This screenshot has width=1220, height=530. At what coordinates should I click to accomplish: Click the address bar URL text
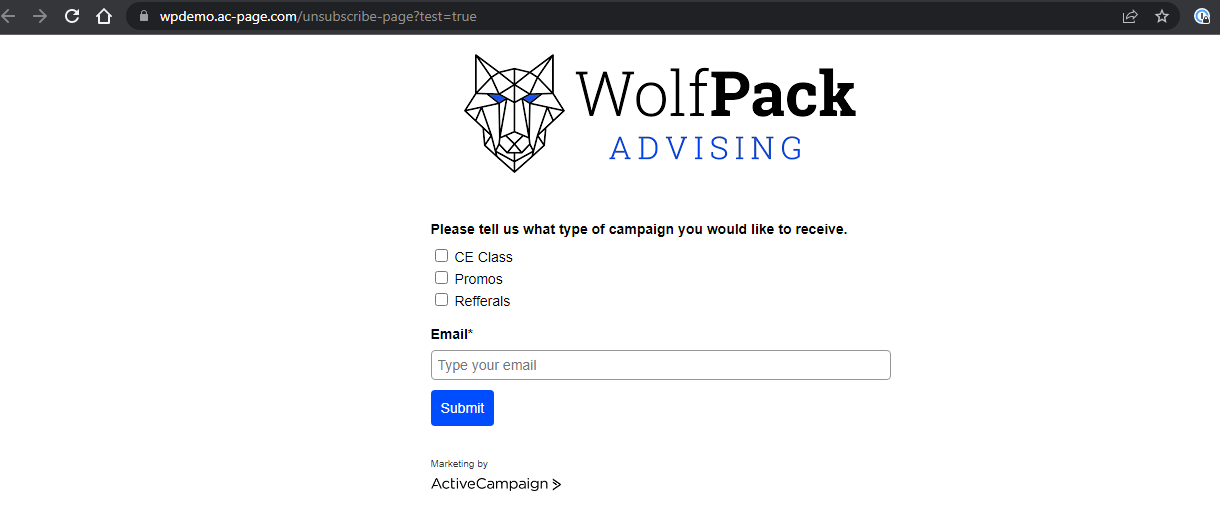tap(317, 16)
